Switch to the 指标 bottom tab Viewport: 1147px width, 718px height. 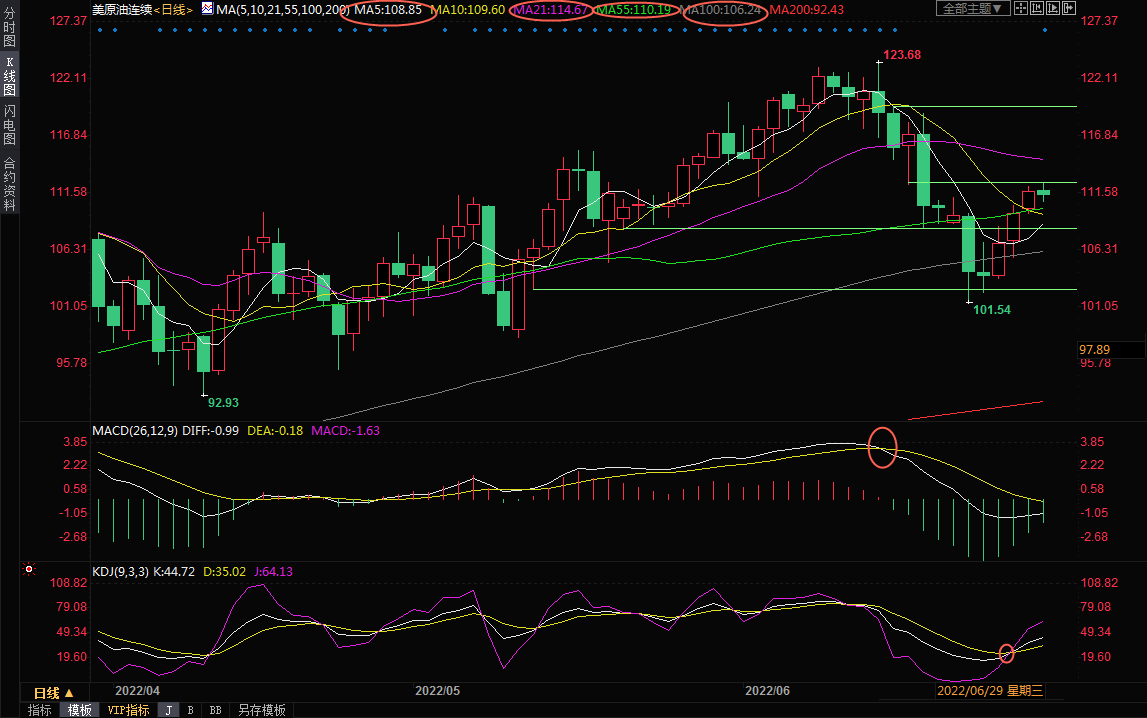click(40, 710)
